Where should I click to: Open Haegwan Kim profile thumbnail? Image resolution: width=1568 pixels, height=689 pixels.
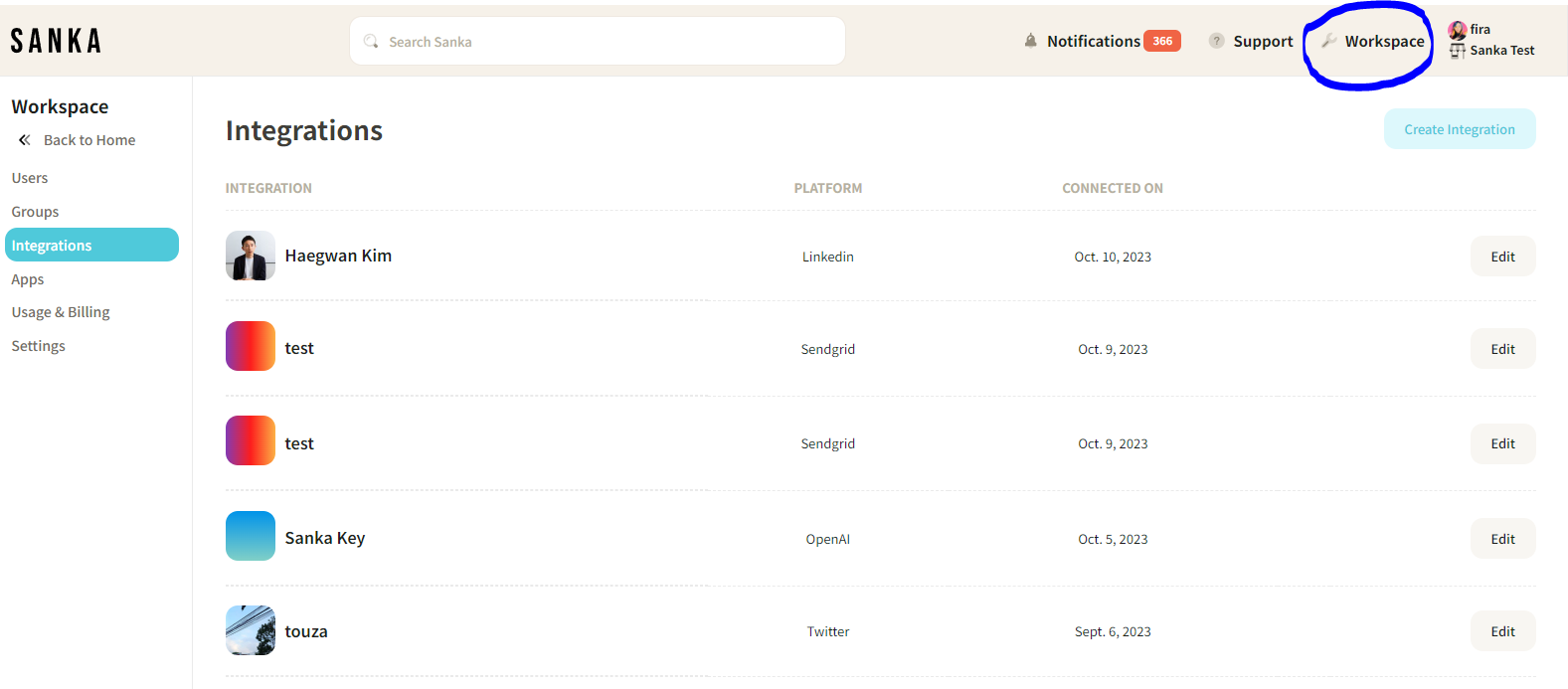click(251, 257)
